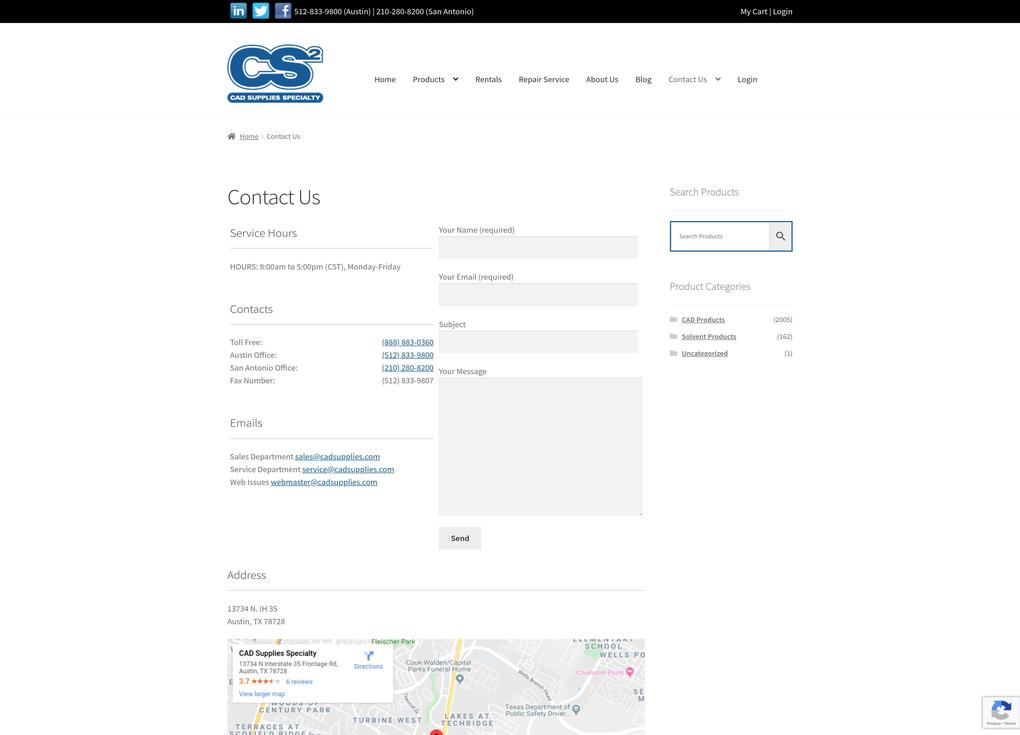Click the magnifier search button
Image resolution: width=1020 pixels, height=735 pixels.
[x=781, y=236]
